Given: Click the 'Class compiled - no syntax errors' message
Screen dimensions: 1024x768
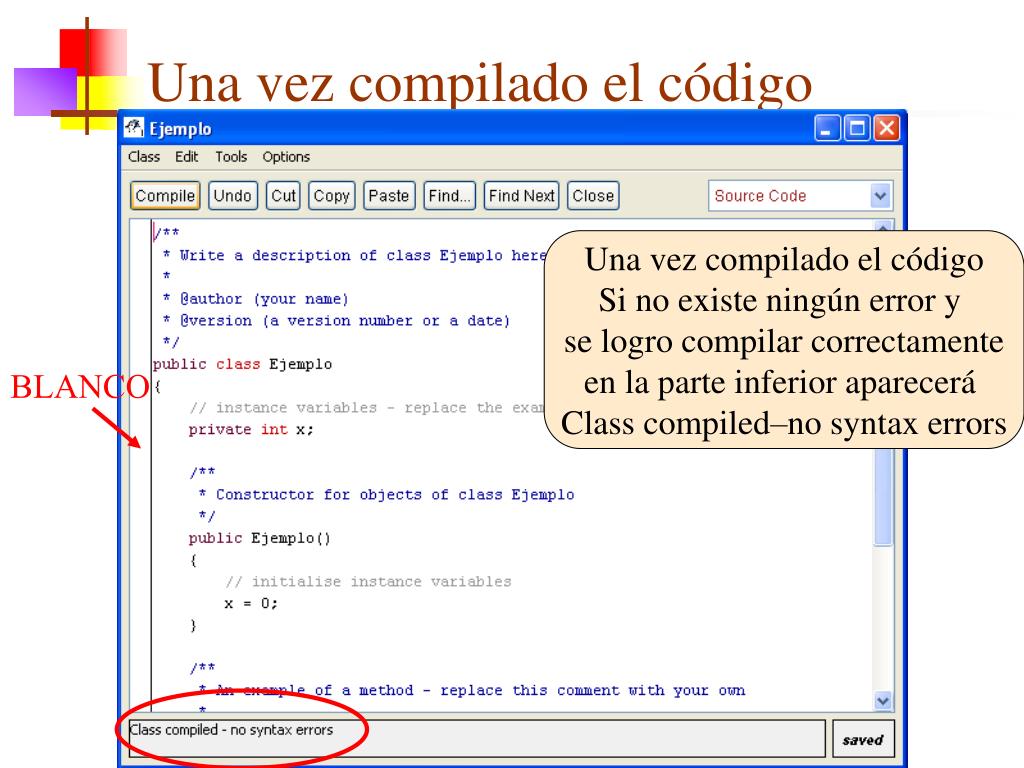Looking at the screenshot, I should click(231, 730).
